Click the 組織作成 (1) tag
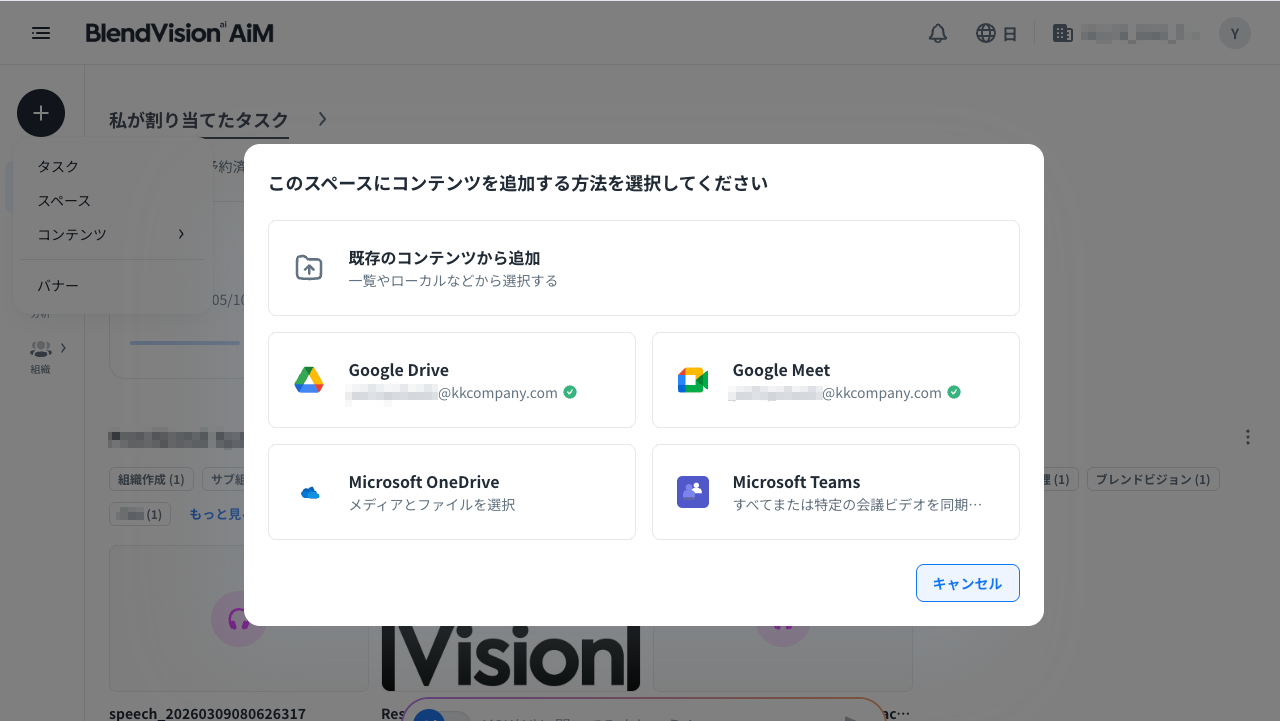The image size is (1280, 721). [x=151, y=479]
